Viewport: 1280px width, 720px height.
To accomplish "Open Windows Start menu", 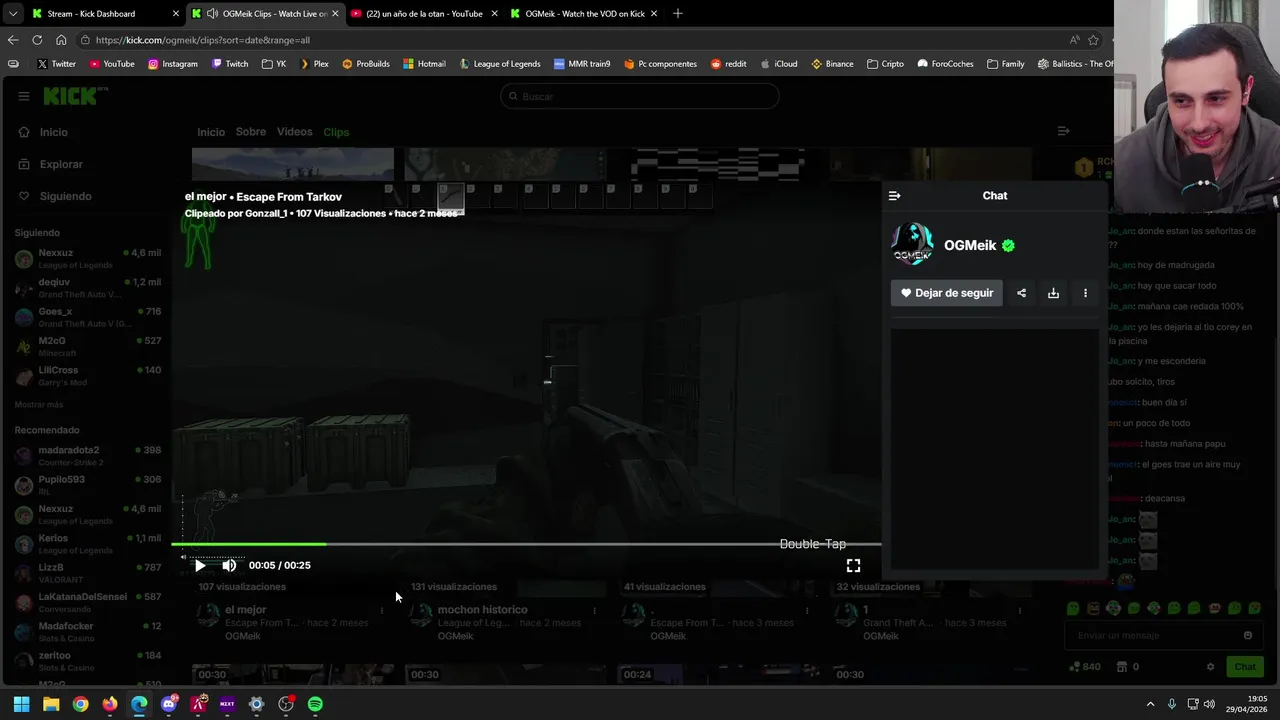I will (x=21, y=704).
